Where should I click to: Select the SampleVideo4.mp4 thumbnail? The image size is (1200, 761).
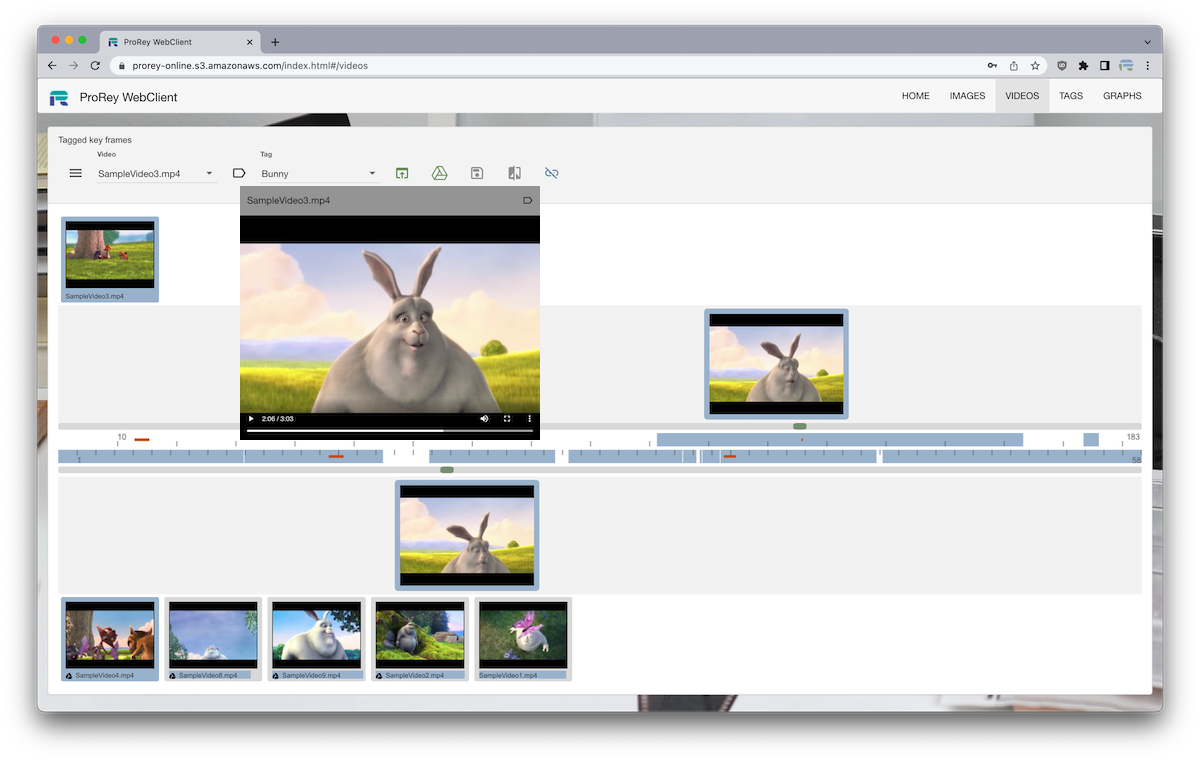click(110, 639)
